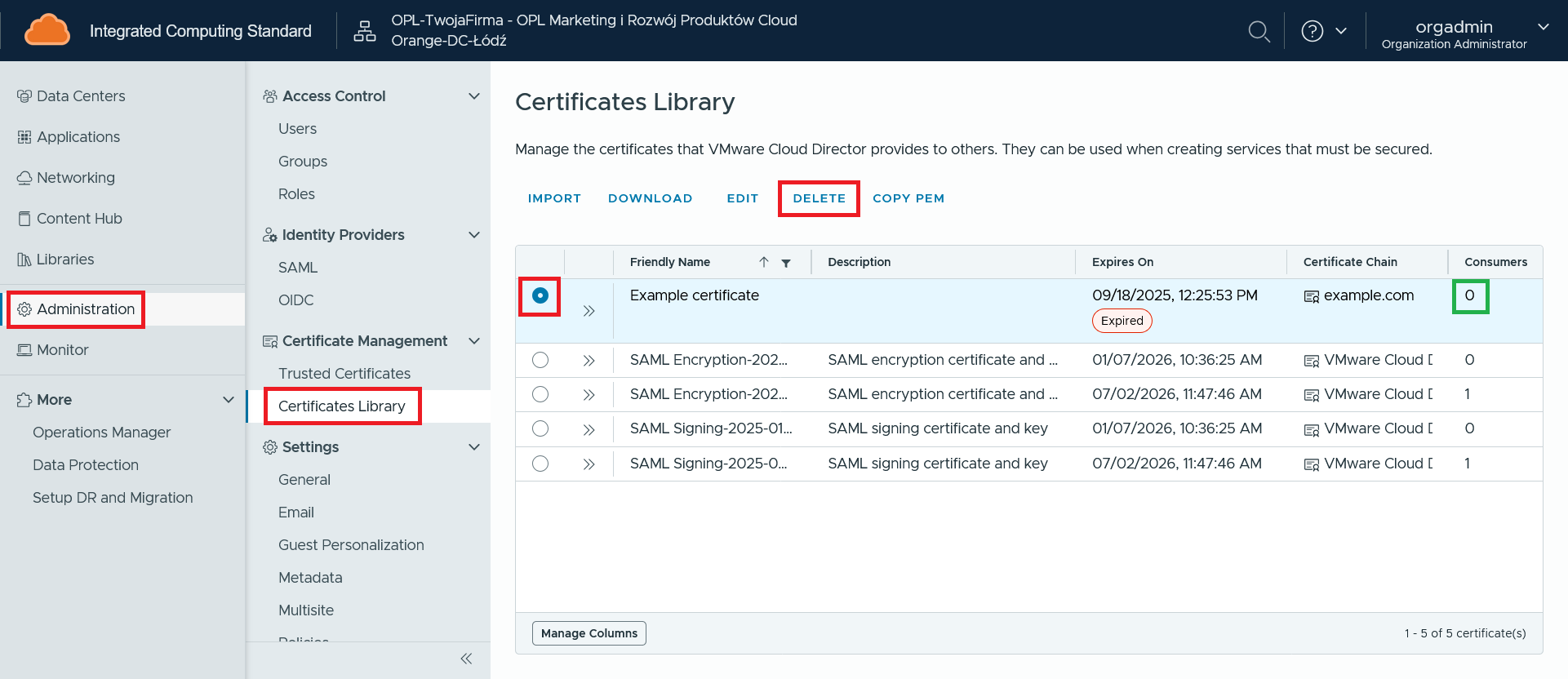The width and height of the screenshot is (1568, 679).
Task: Collapse the sidebar with double-chevron icon
Action: click(466, 659)
